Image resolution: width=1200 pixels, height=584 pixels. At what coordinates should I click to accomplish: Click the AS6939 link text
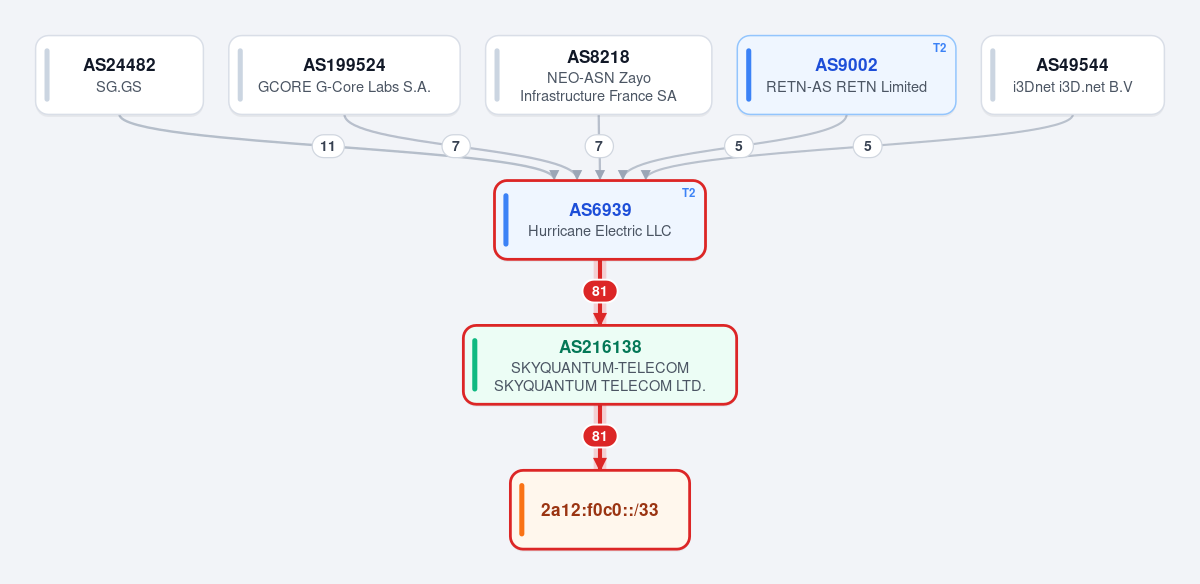pos(600,210)
